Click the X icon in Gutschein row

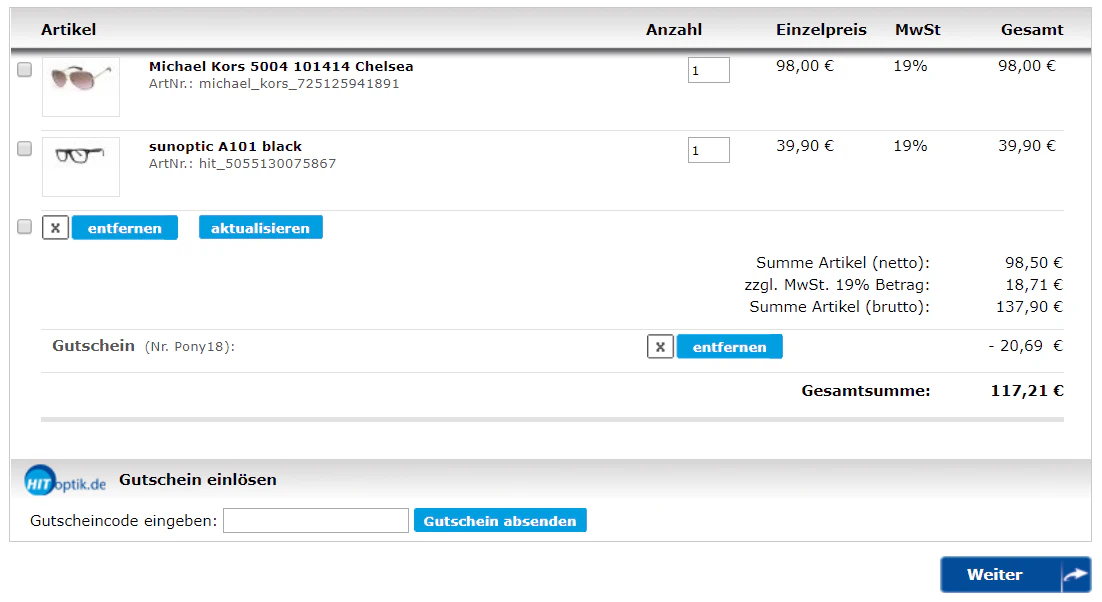point(660,347)
